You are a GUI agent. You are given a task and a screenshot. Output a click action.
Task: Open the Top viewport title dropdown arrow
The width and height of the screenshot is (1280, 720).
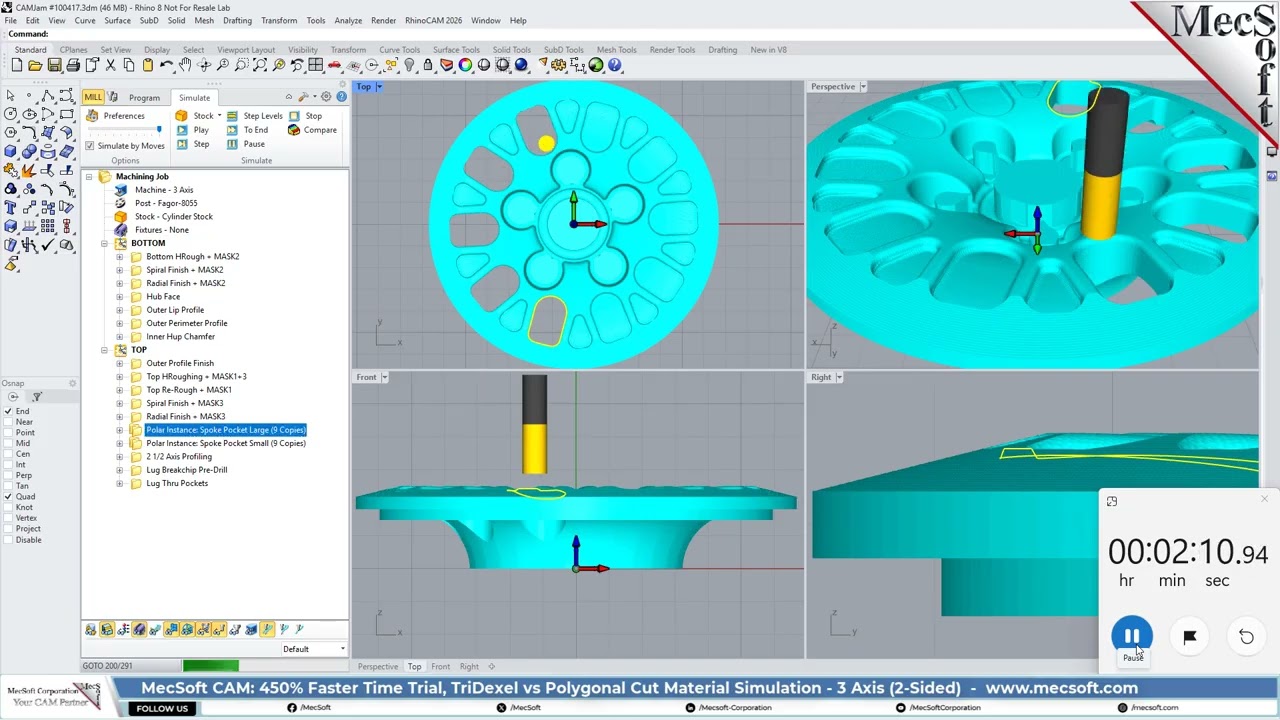point(380,87)
